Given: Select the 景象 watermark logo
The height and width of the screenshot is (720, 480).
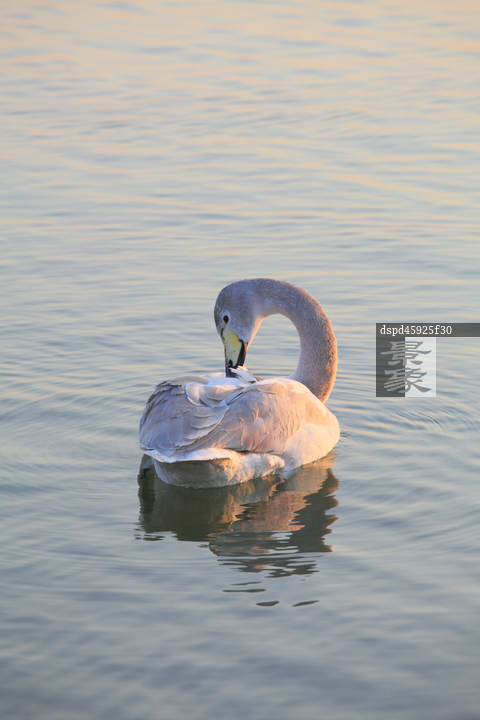Looking at the screenshot, I should coord(406,366).
